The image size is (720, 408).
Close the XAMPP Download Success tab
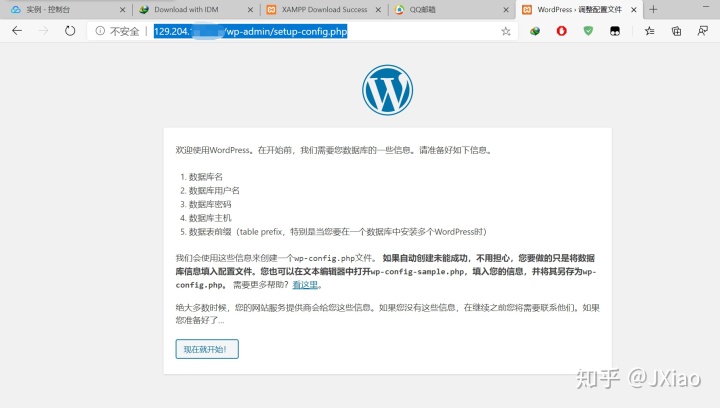[x=378, y=9]
